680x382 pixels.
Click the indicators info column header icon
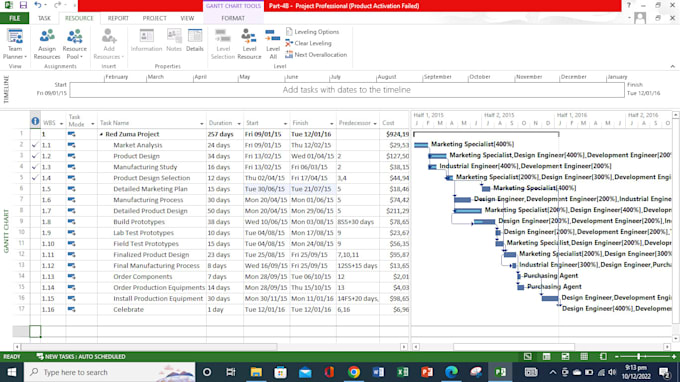pos(35,122)
